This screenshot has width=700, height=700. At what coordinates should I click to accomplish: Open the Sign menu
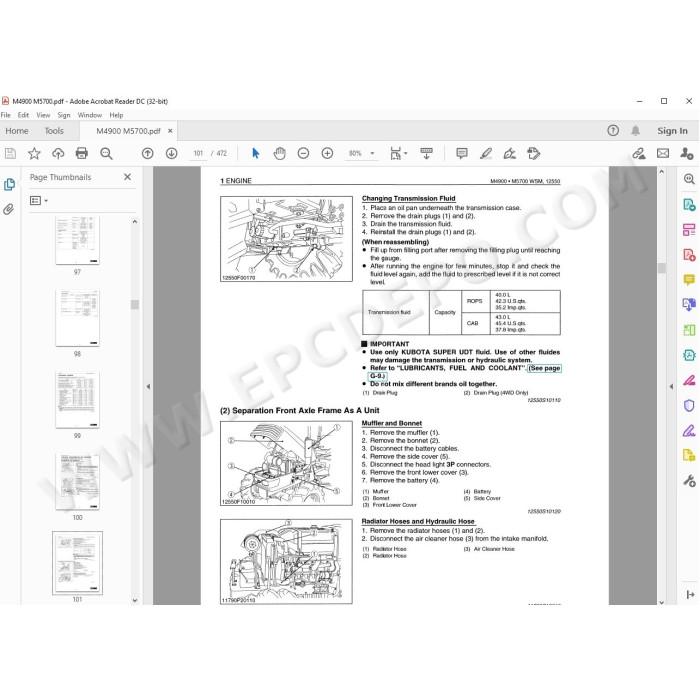[64, 115]
